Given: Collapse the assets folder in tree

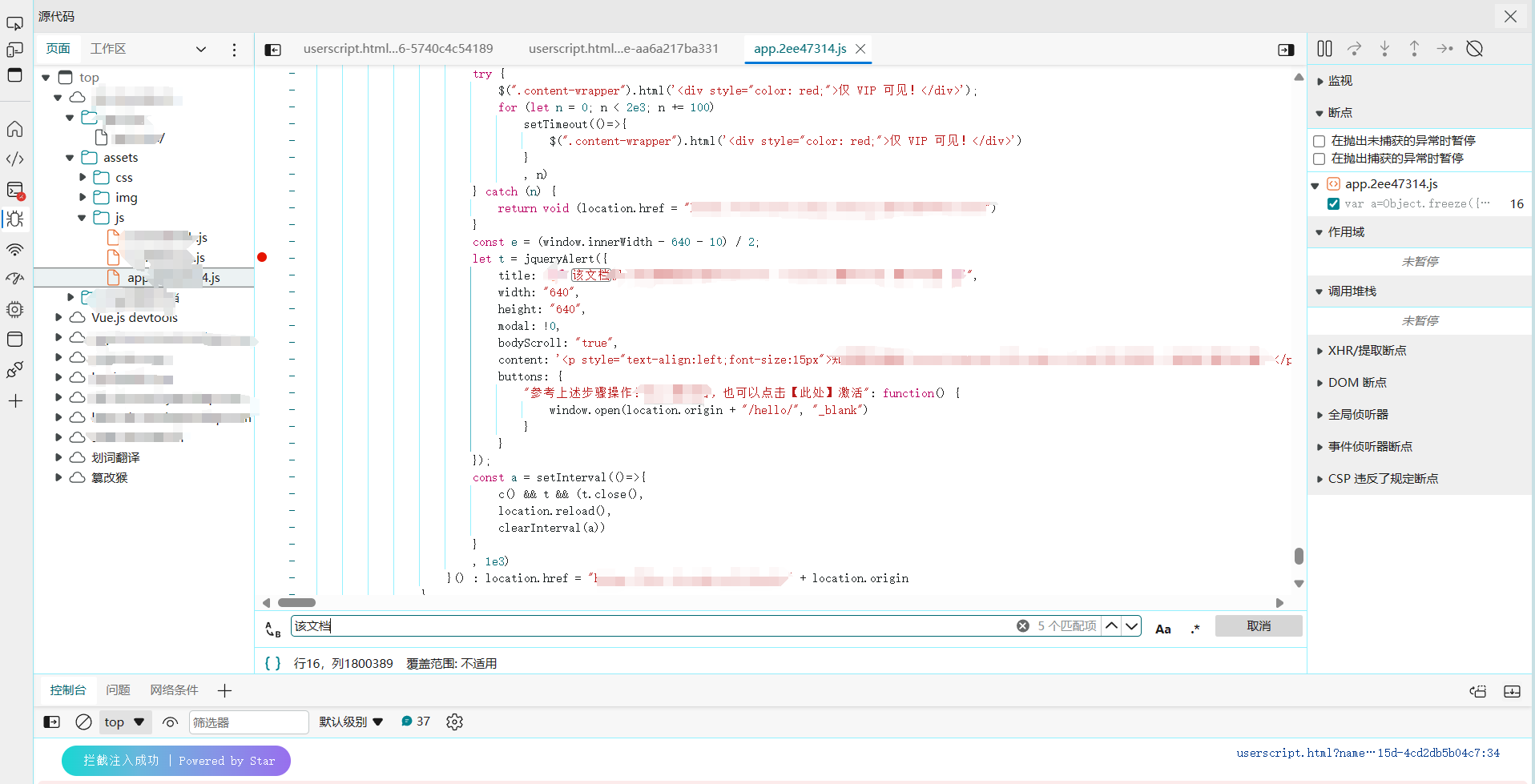Looking at the screenshot, I should coord(70,158).
